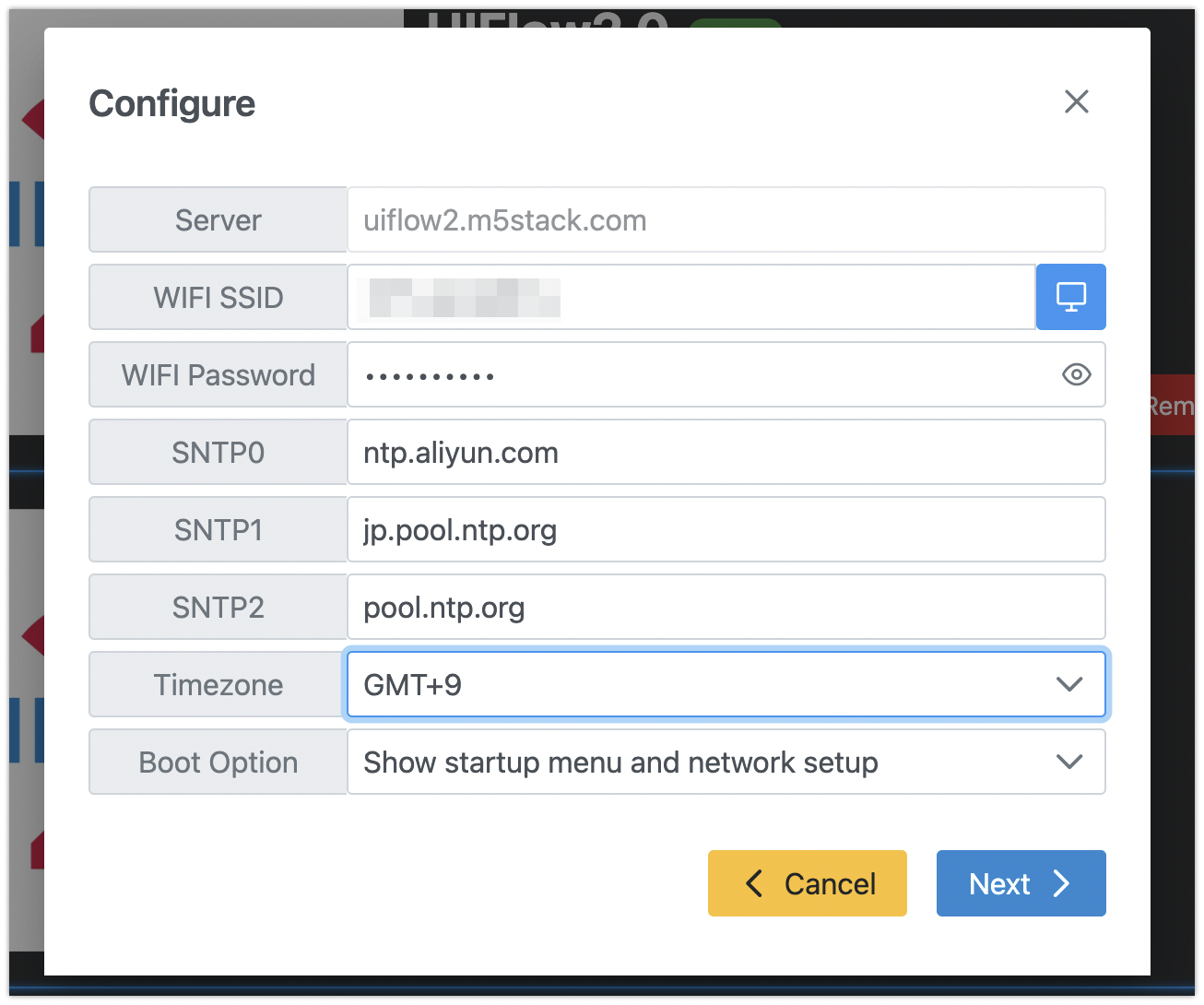
Task: Click the Boot Option label
Action: [x=218, y=762]
